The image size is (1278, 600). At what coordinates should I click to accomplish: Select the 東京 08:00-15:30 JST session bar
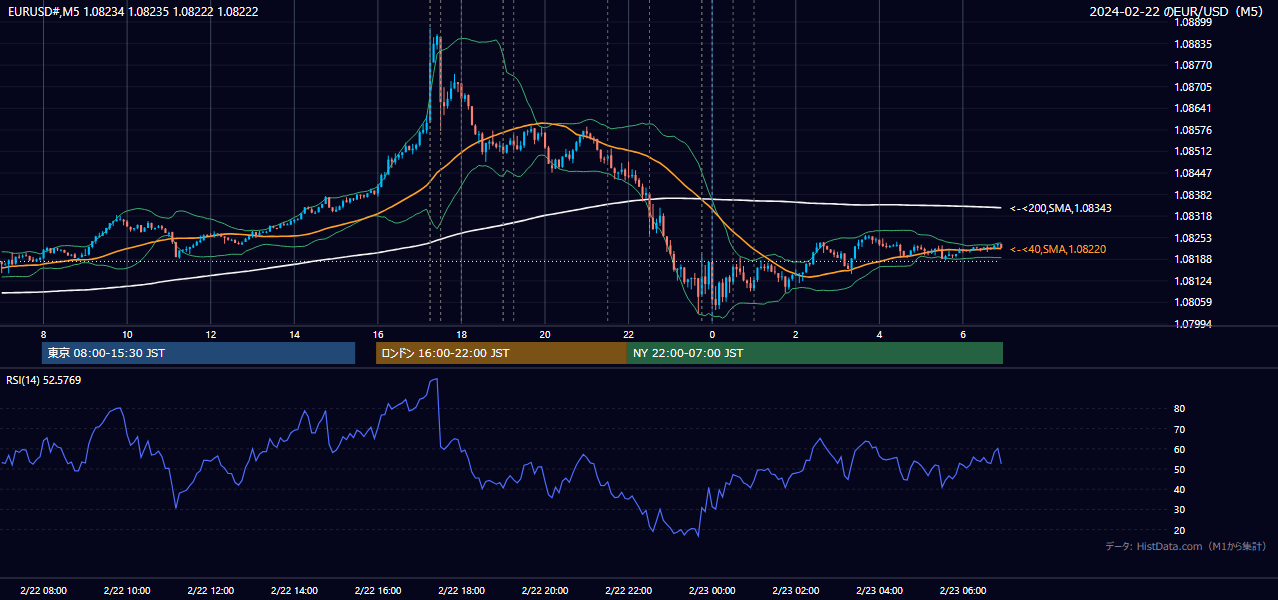click(198, 353)
